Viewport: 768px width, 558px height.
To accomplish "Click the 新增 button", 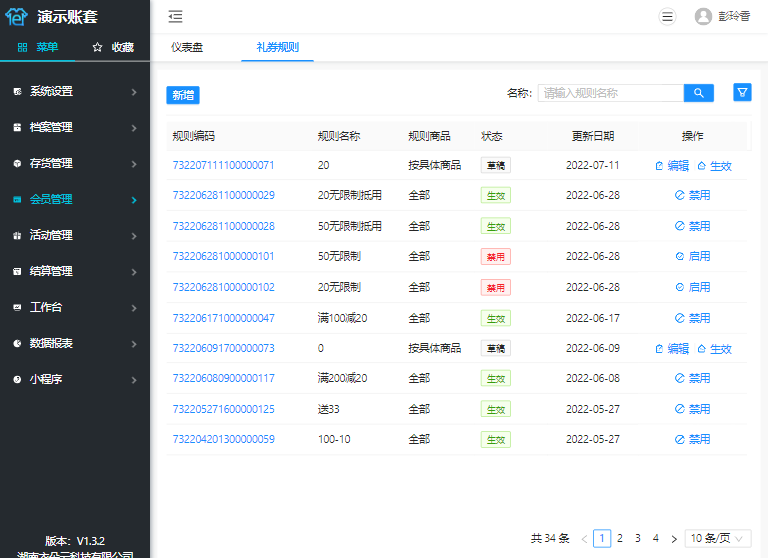I will pyautogui.click(x=183, y=95).
